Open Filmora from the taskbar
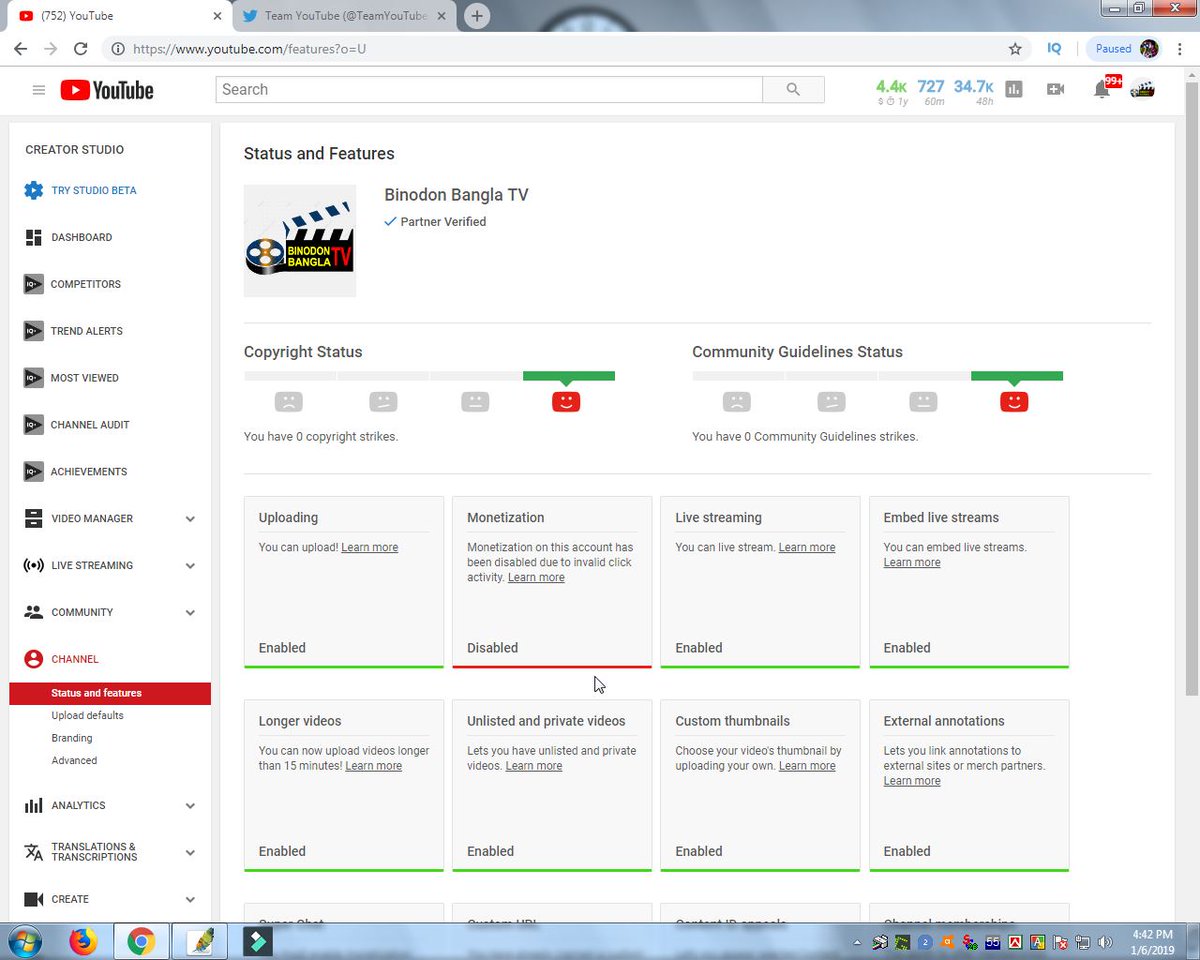 pyautogui.click(x=257, y=941)
